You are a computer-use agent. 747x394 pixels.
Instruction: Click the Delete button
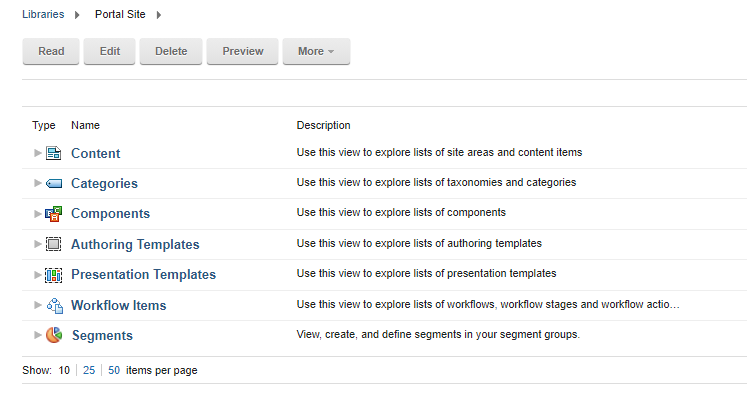click(x=171, y=51)
